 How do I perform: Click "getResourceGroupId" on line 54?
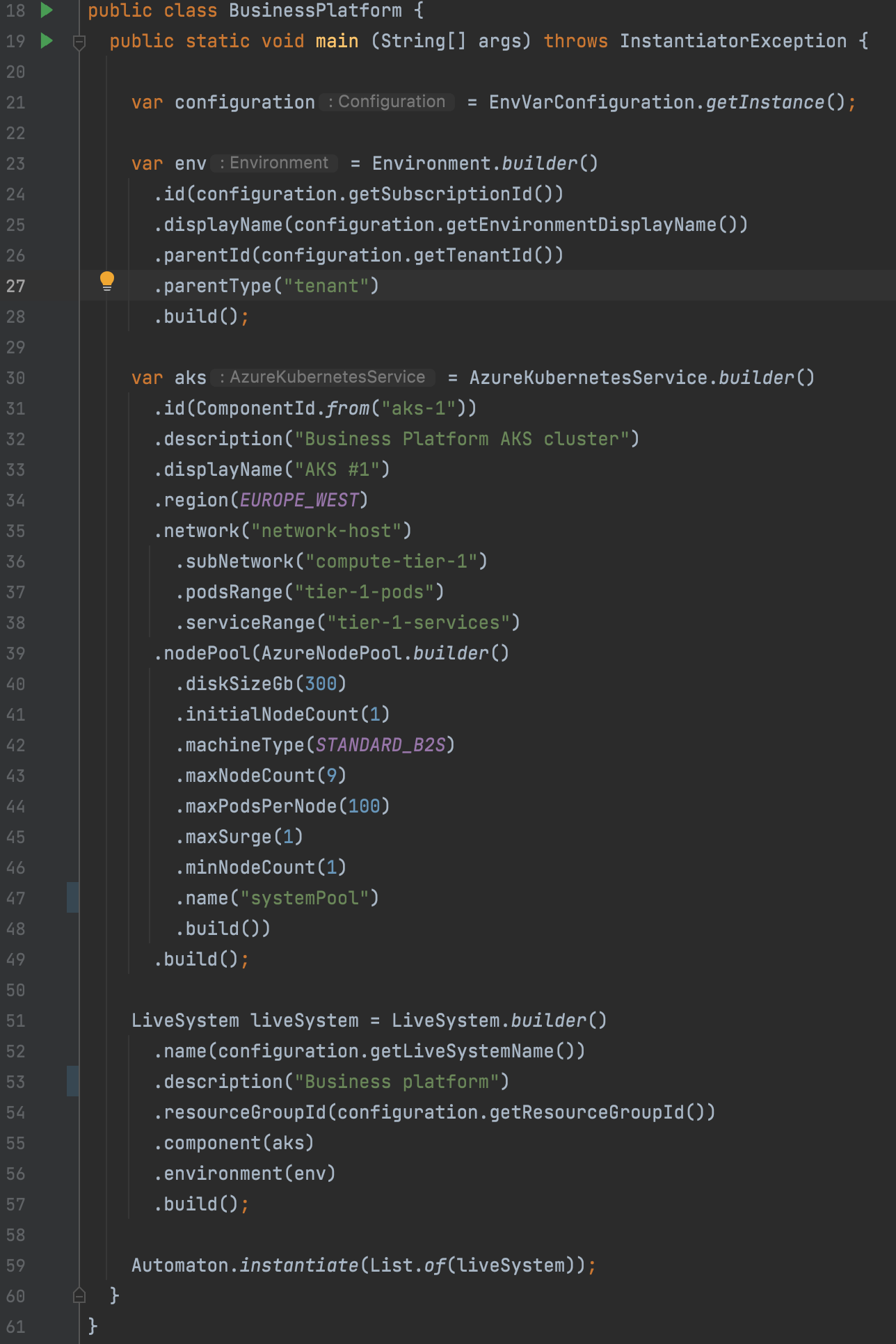pyautogui.click(x=587, y=1112)
